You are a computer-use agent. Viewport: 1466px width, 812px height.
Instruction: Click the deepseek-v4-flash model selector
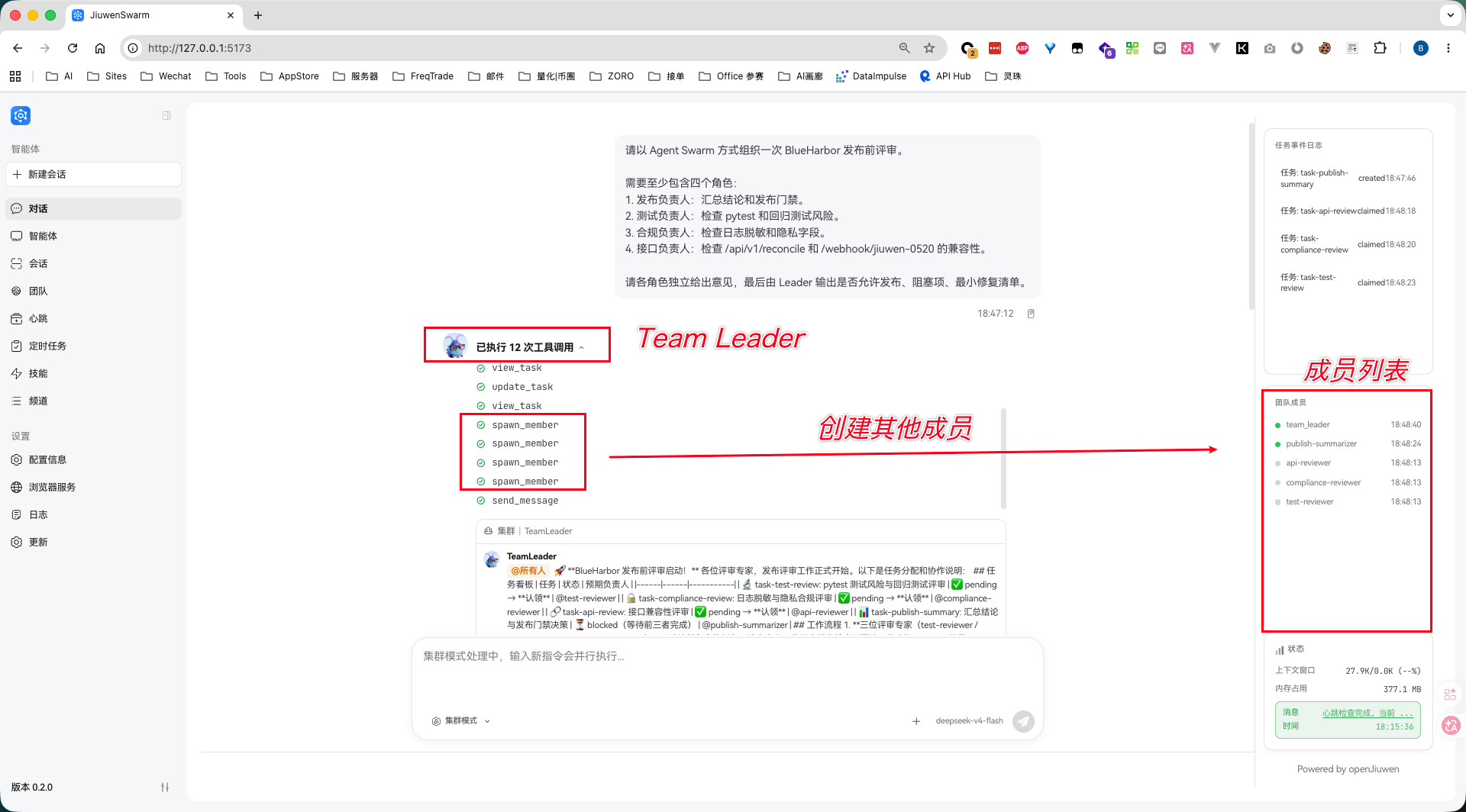(969, 720)
